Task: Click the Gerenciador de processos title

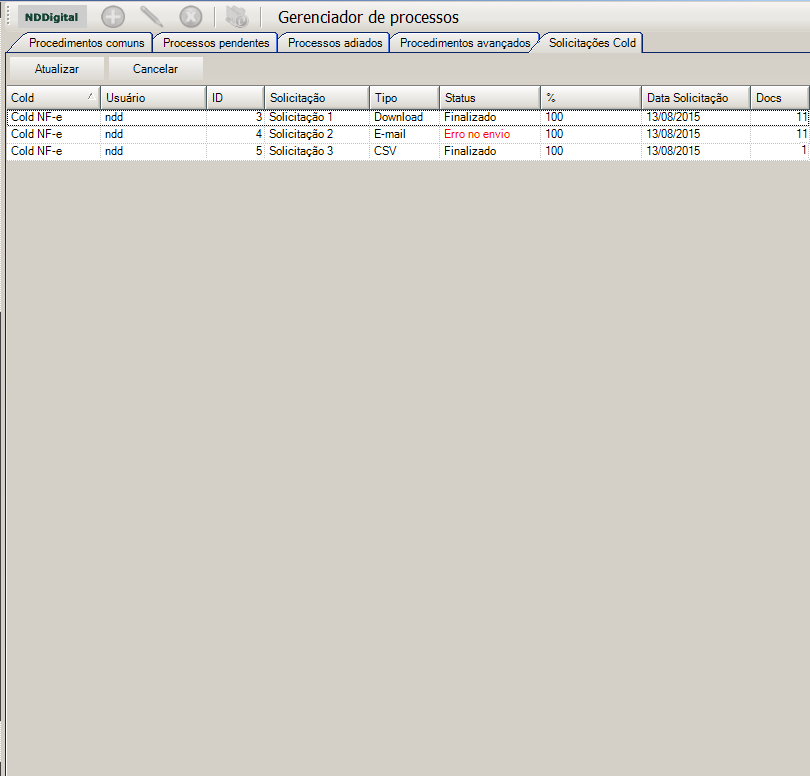Action: (x=368, y=18)
